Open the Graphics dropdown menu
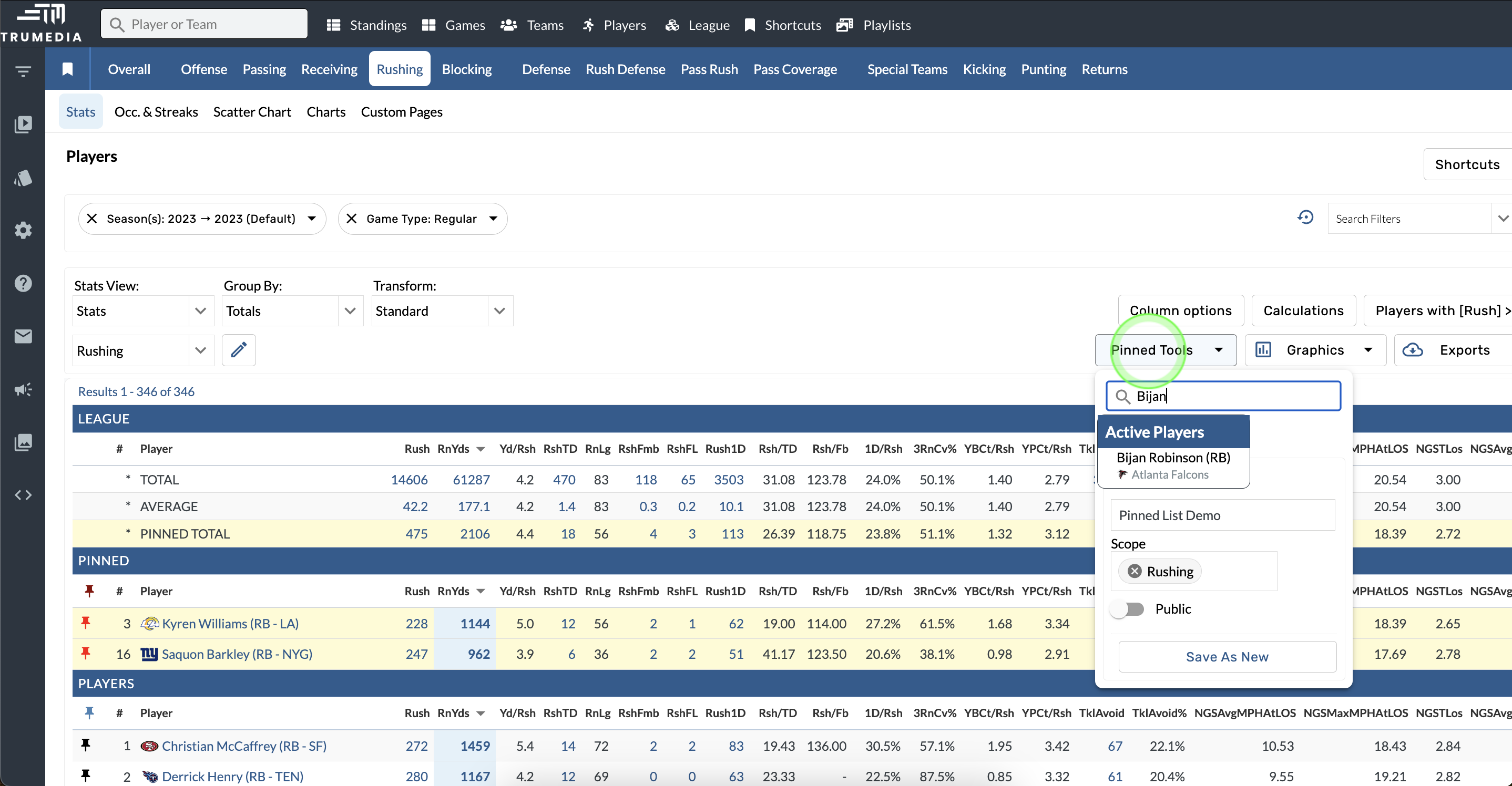Screen dimensions: 1512x786 [1315, 350]
